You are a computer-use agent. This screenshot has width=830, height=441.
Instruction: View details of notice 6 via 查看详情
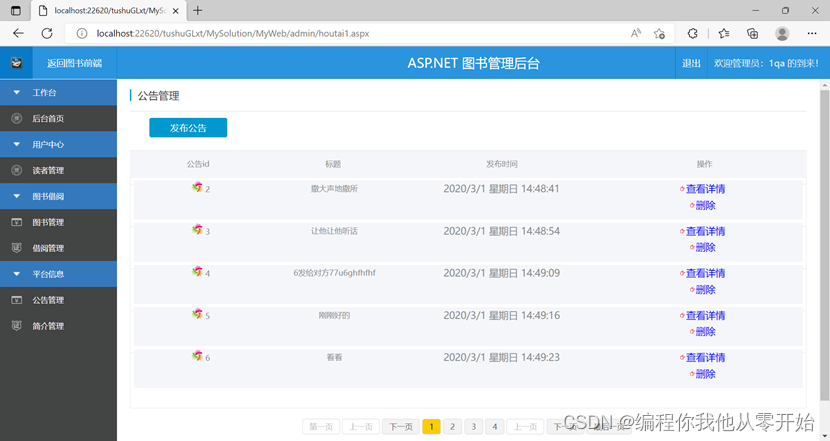pyautogui.click(x=705, y=357)
